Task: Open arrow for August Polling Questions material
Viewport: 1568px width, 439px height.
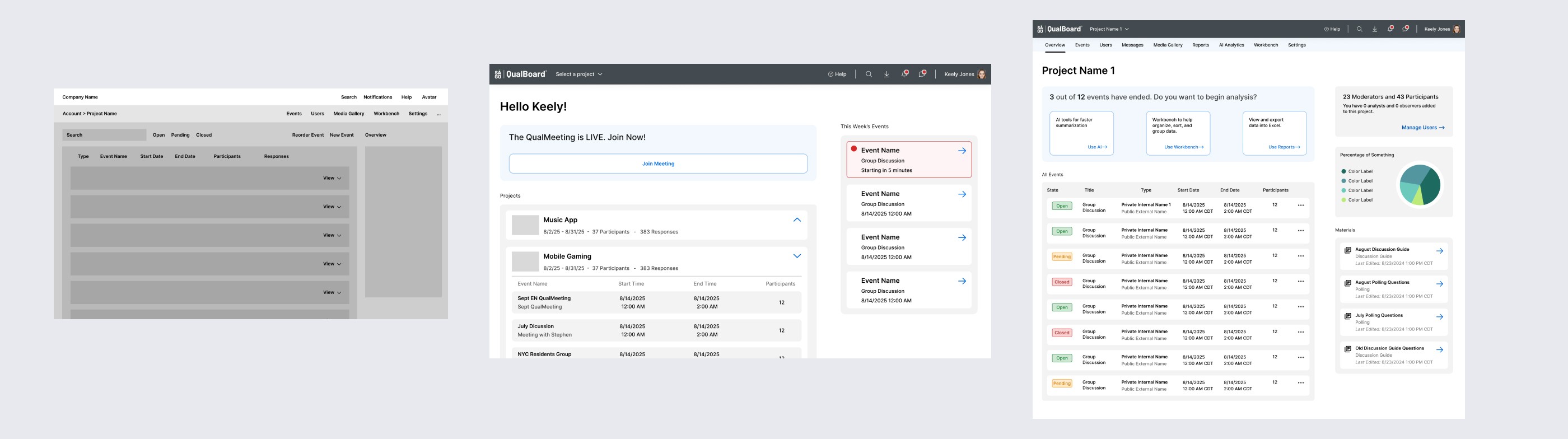Action: click(x=1440, y=284)
